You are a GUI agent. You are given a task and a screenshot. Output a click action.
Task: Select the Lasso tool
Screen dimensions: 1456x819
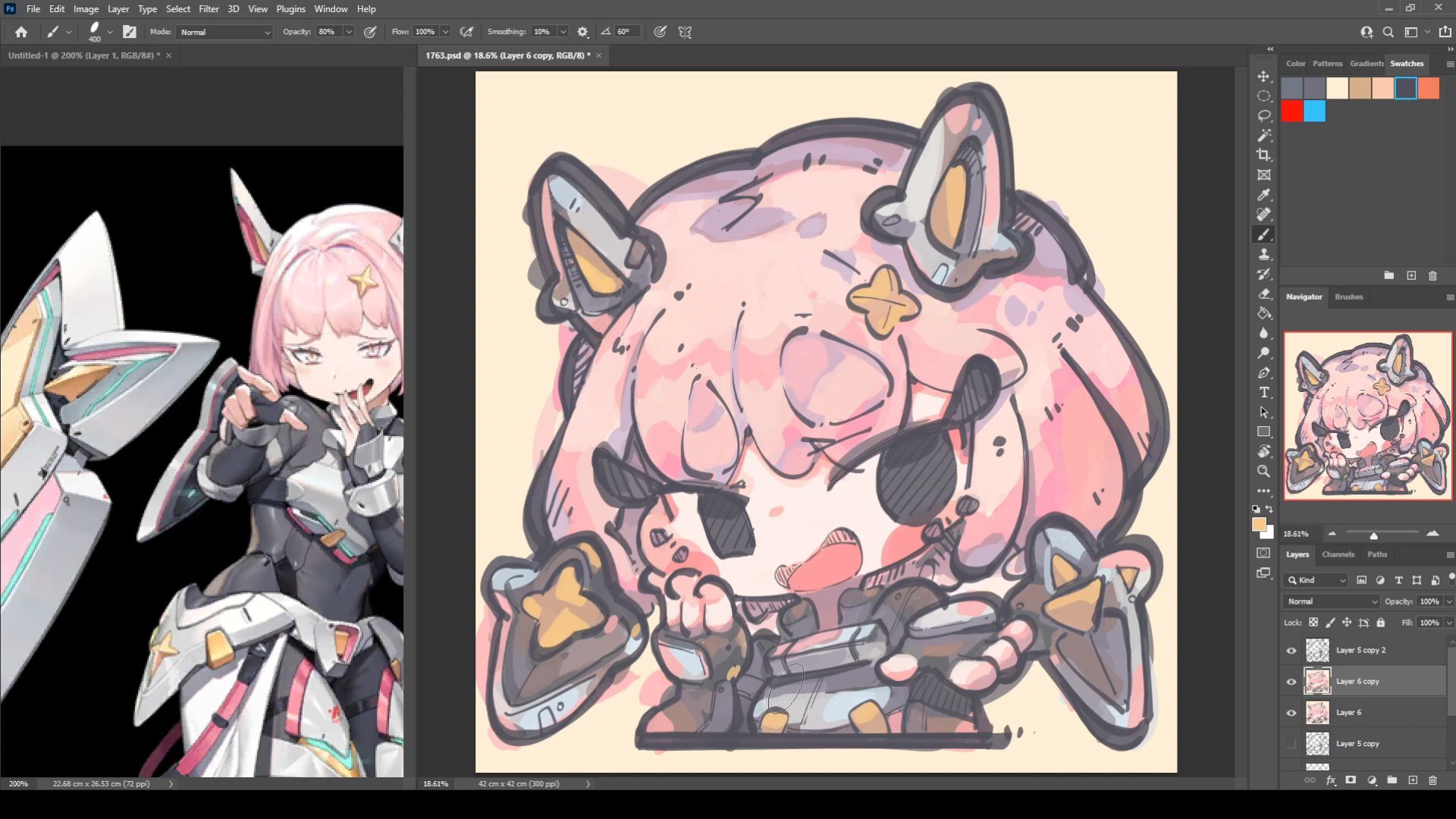1263,116
